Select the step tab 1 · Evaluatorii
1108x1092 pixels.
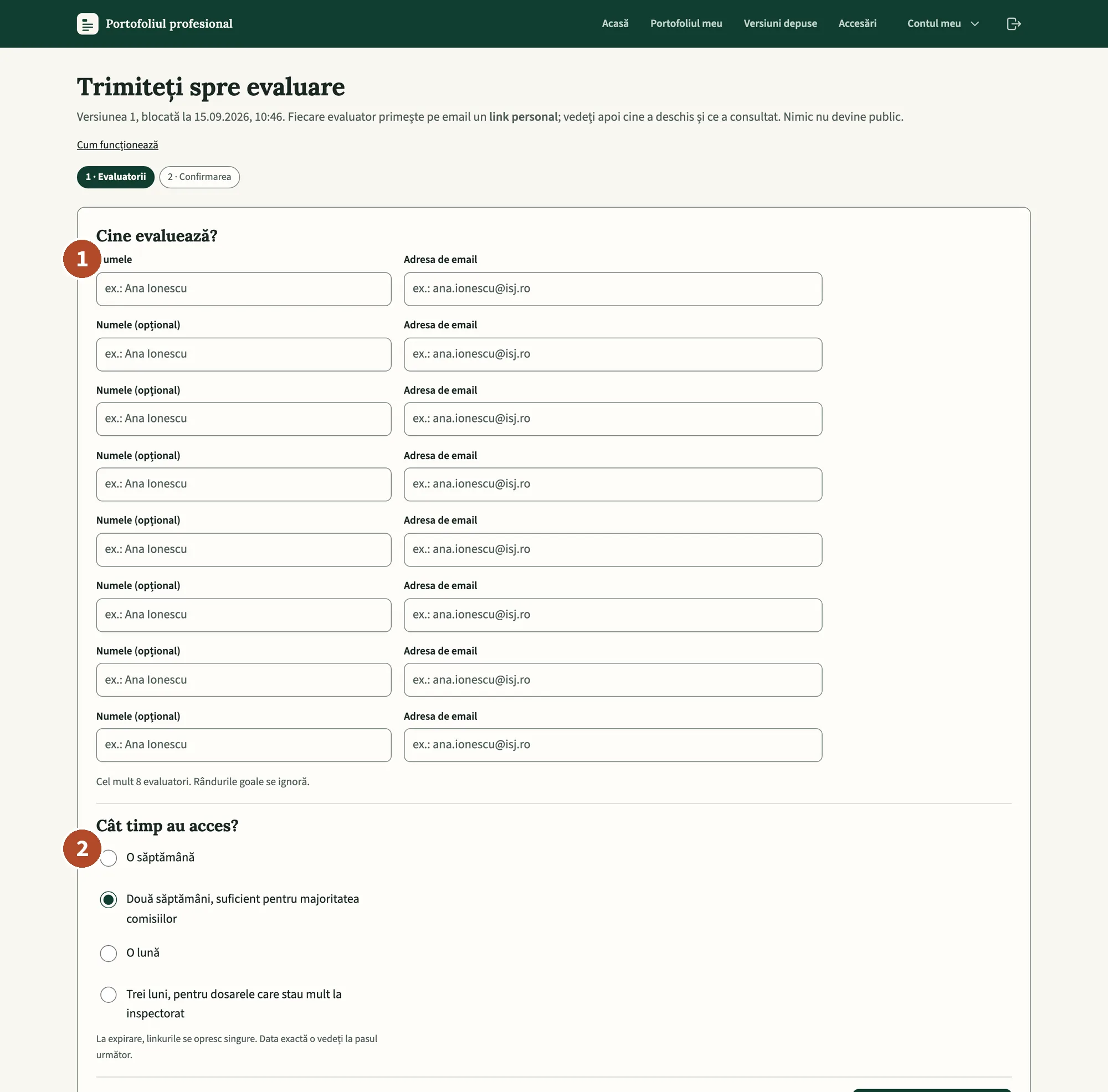coord(116,177)
